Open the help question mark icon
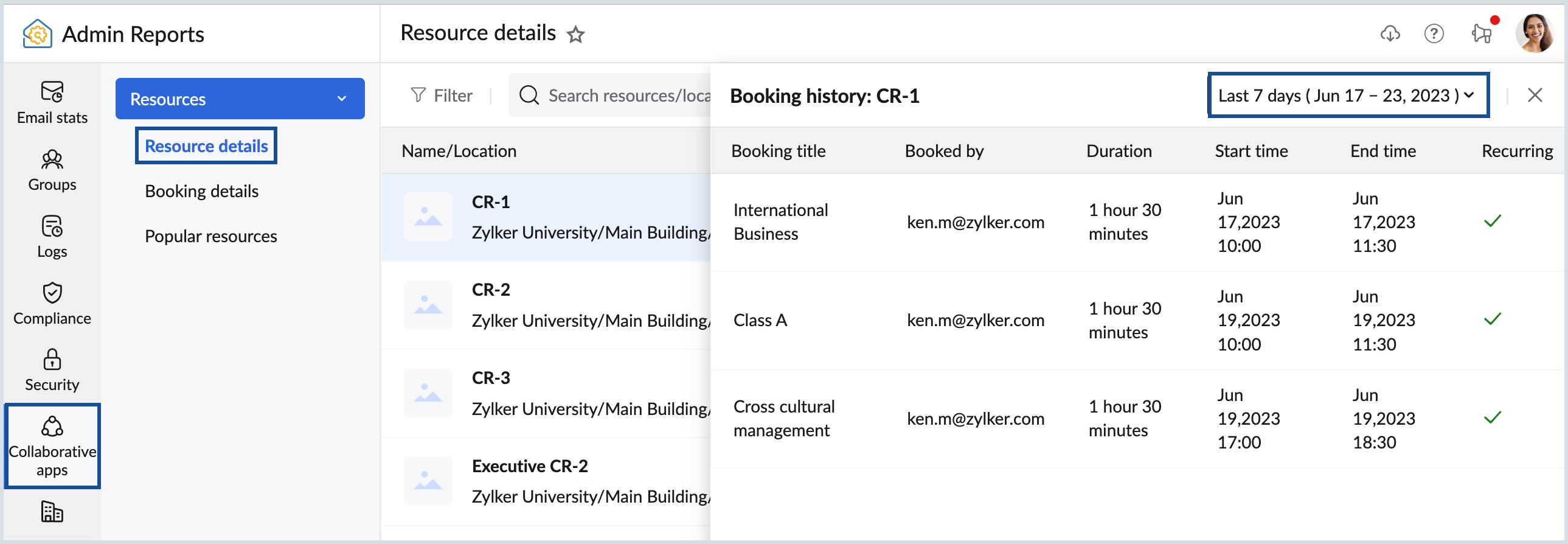1568x544 pixels. click(x=1434, y=33)
